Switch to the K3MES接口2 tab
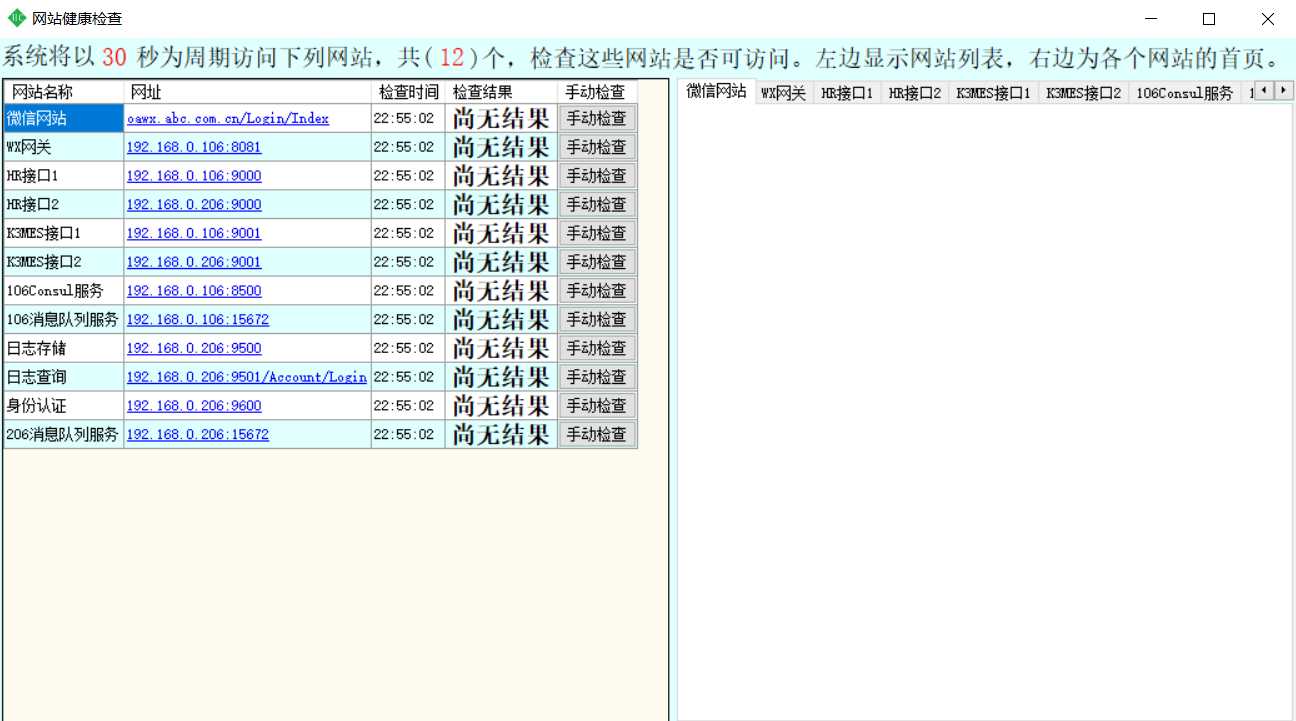This screenshot has width=1296, height=721. tap(1083, 94)
